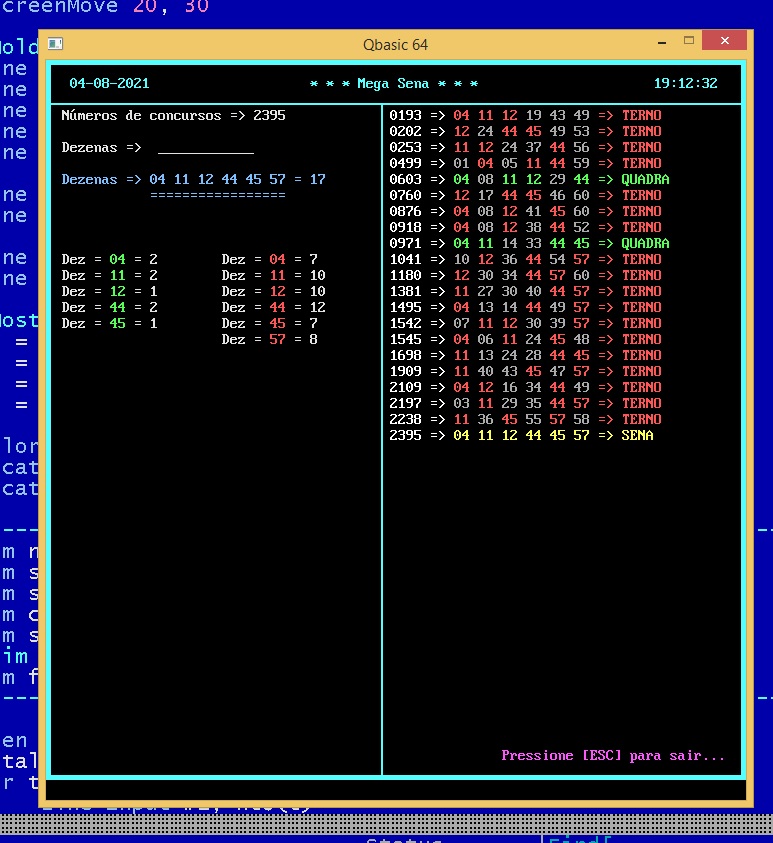Click the 'Pressione [ESC] para sair' prompt

click(x=613, y=756)
